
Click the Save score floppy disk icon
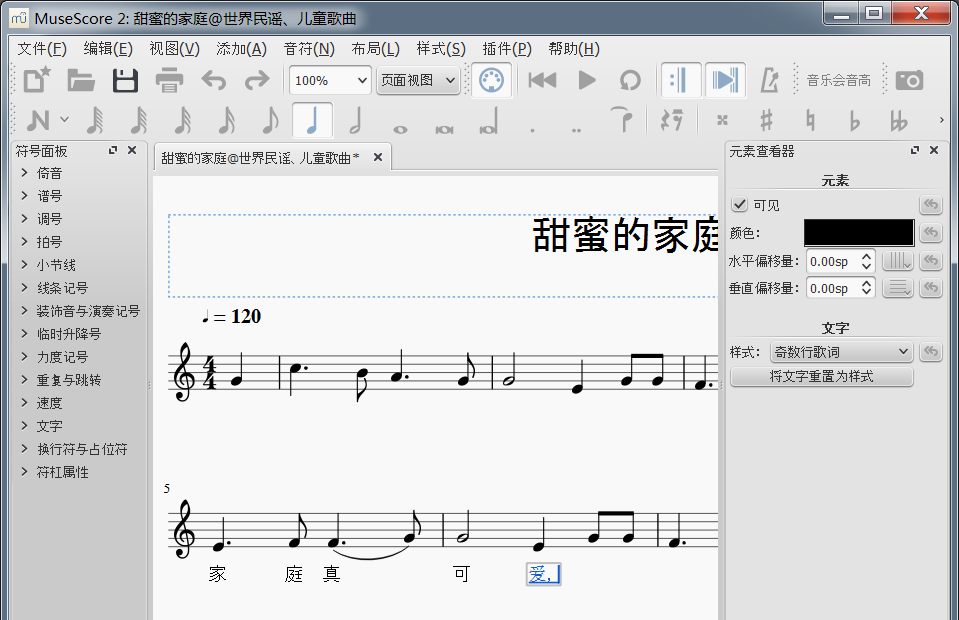point(125,81)
